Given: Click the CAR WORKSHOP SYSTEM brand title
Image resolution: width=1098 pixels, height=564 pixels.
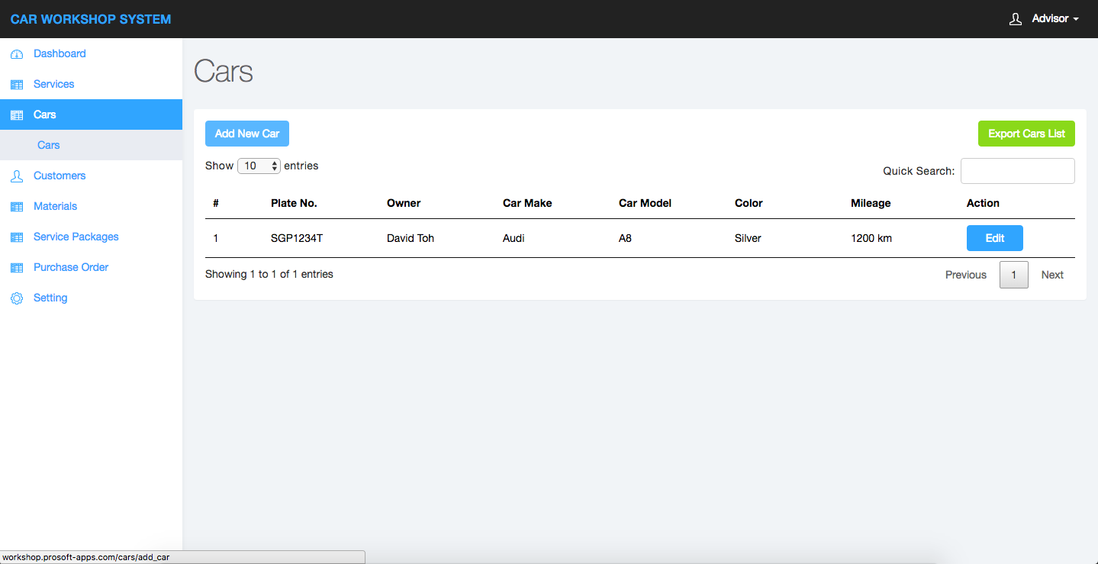Looking at the screenshot, I should (x=91, y=19).
